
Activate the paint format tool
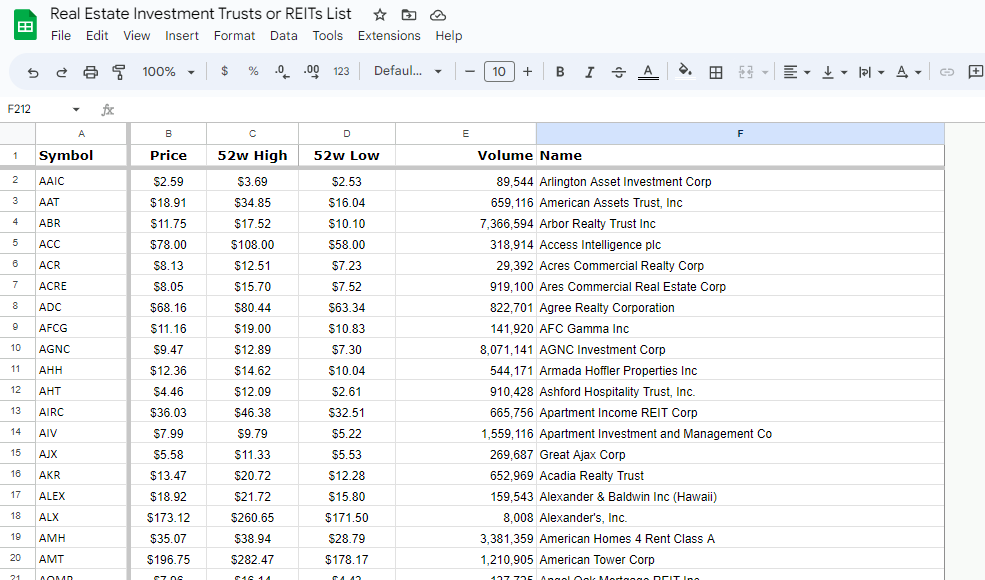[x=118, y=72]
